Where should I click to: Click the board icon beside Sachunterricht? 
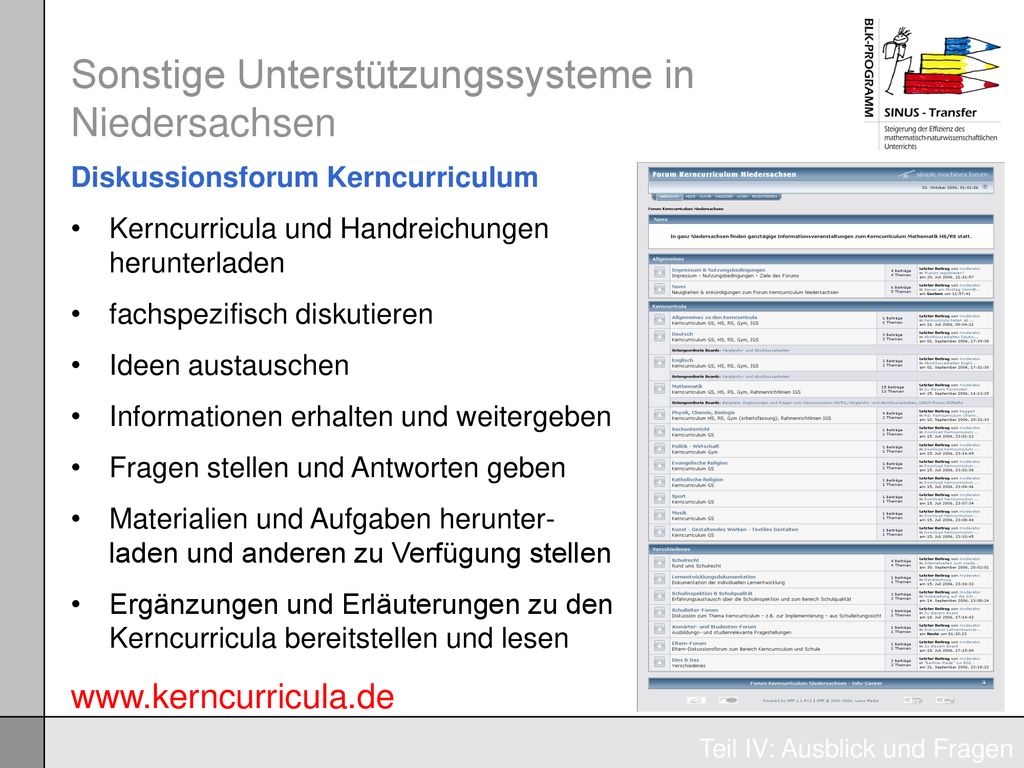pos(660,432)
